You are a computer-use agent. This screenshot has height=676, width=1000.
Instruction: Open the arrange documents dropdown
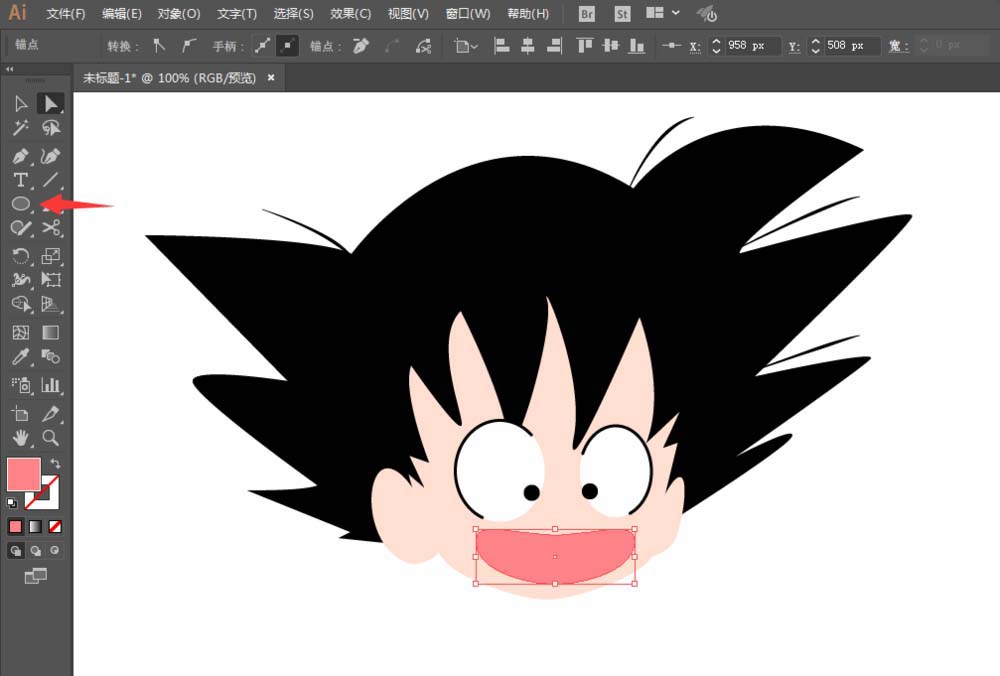(663, 13)
